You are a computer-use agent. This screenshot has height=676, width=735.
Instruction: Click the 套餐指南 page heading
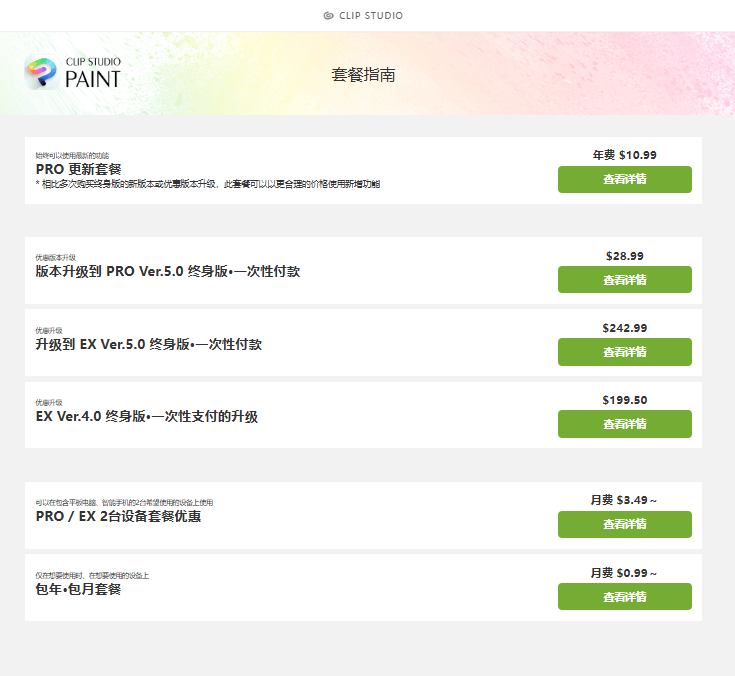point(364,75)
